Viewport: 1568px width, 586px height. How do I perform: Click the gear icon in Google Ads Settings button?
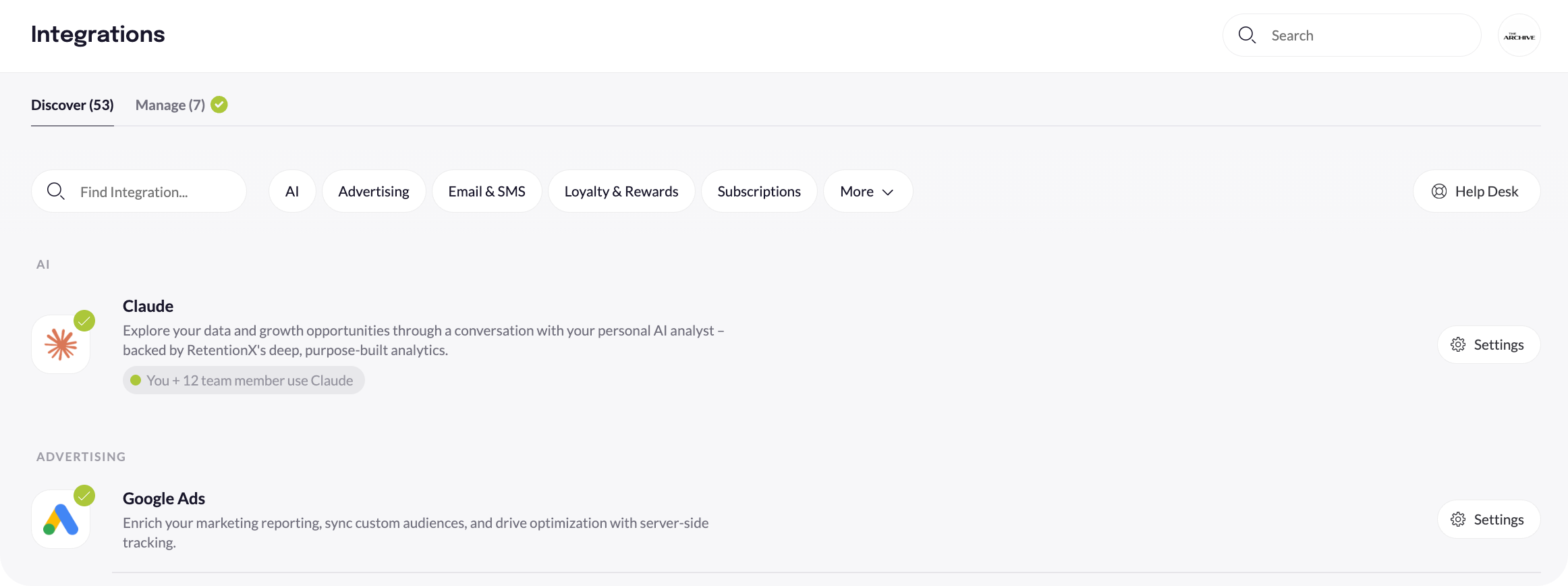click(x=1458, y=520)
